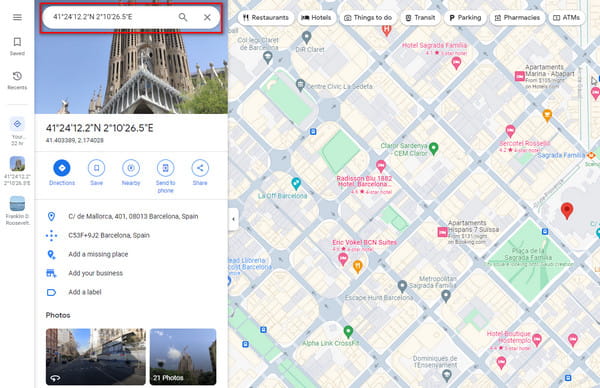Clear the search box with X

click(207, 17)
